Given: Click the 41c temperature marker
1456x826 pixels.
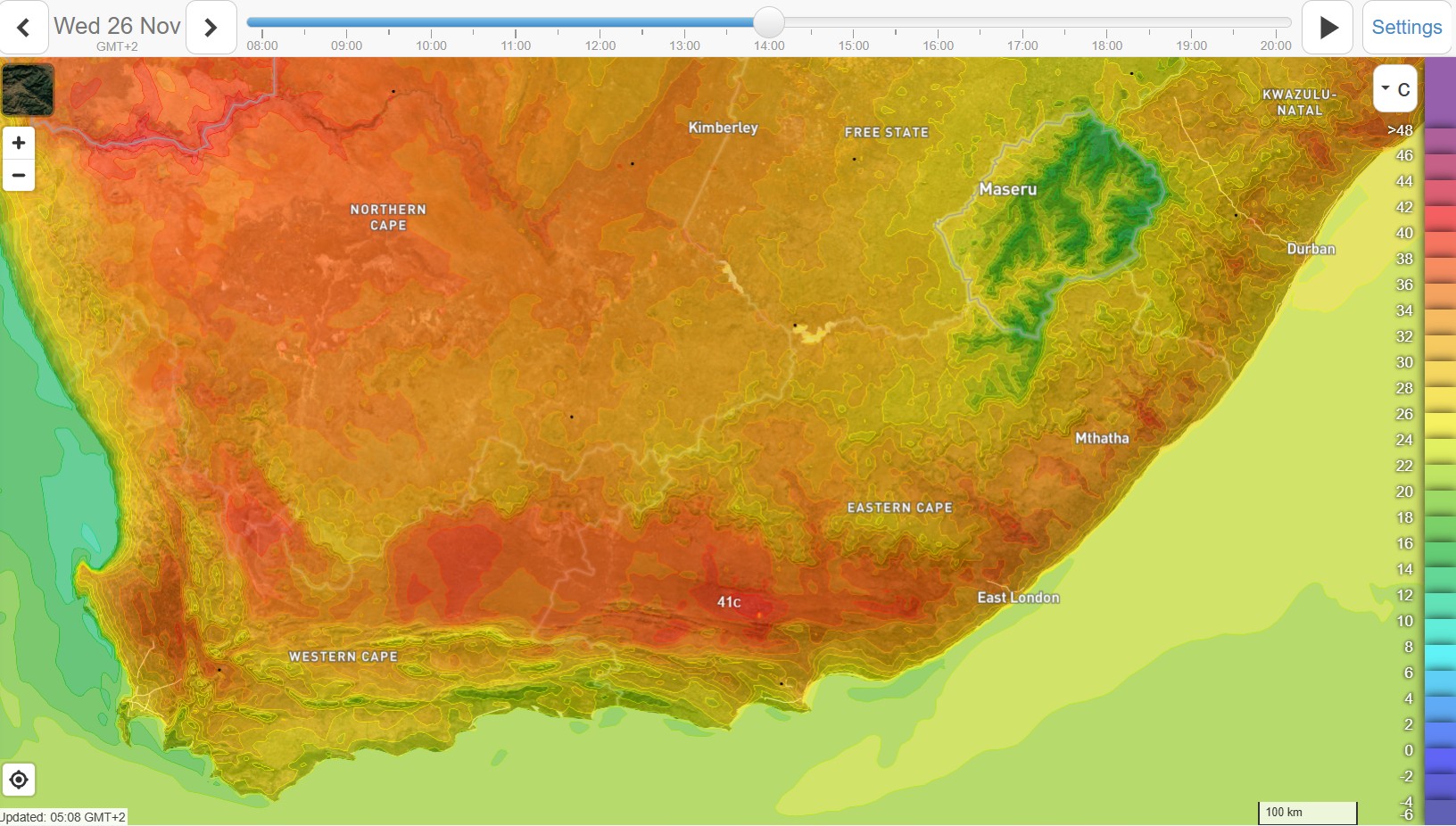Looking at the screenshot, I should tap(729, 602).
